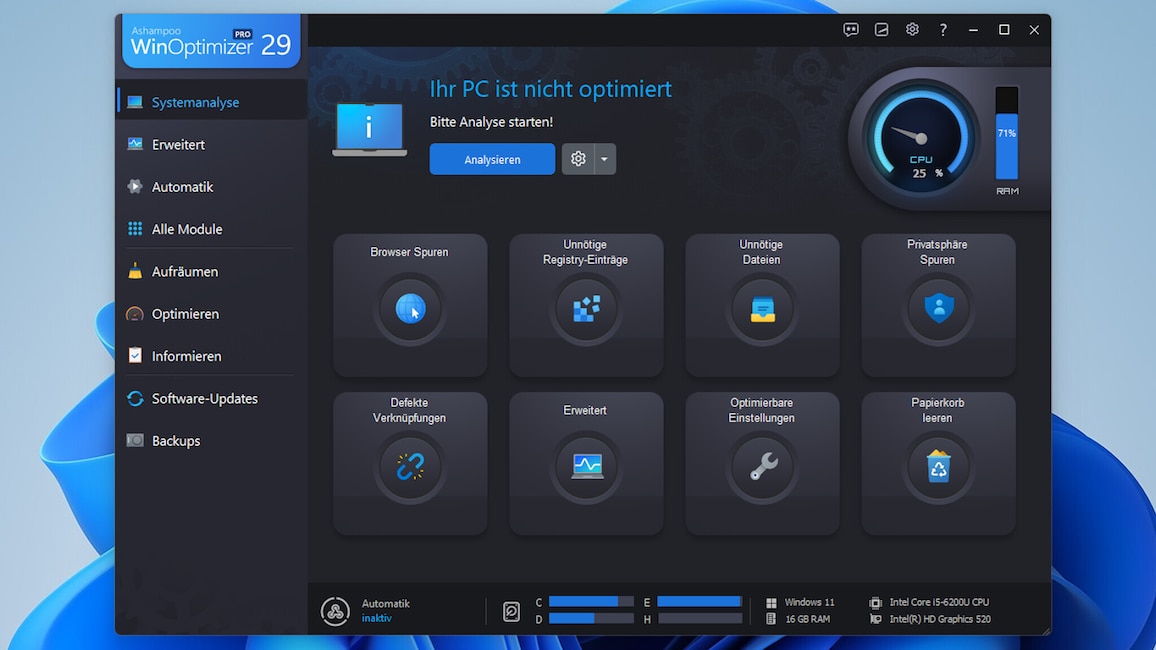The height and width of the screenshot is (650, 1156).
Task: Open Informieren in the sidebar
Action: (x=212, y=356)
